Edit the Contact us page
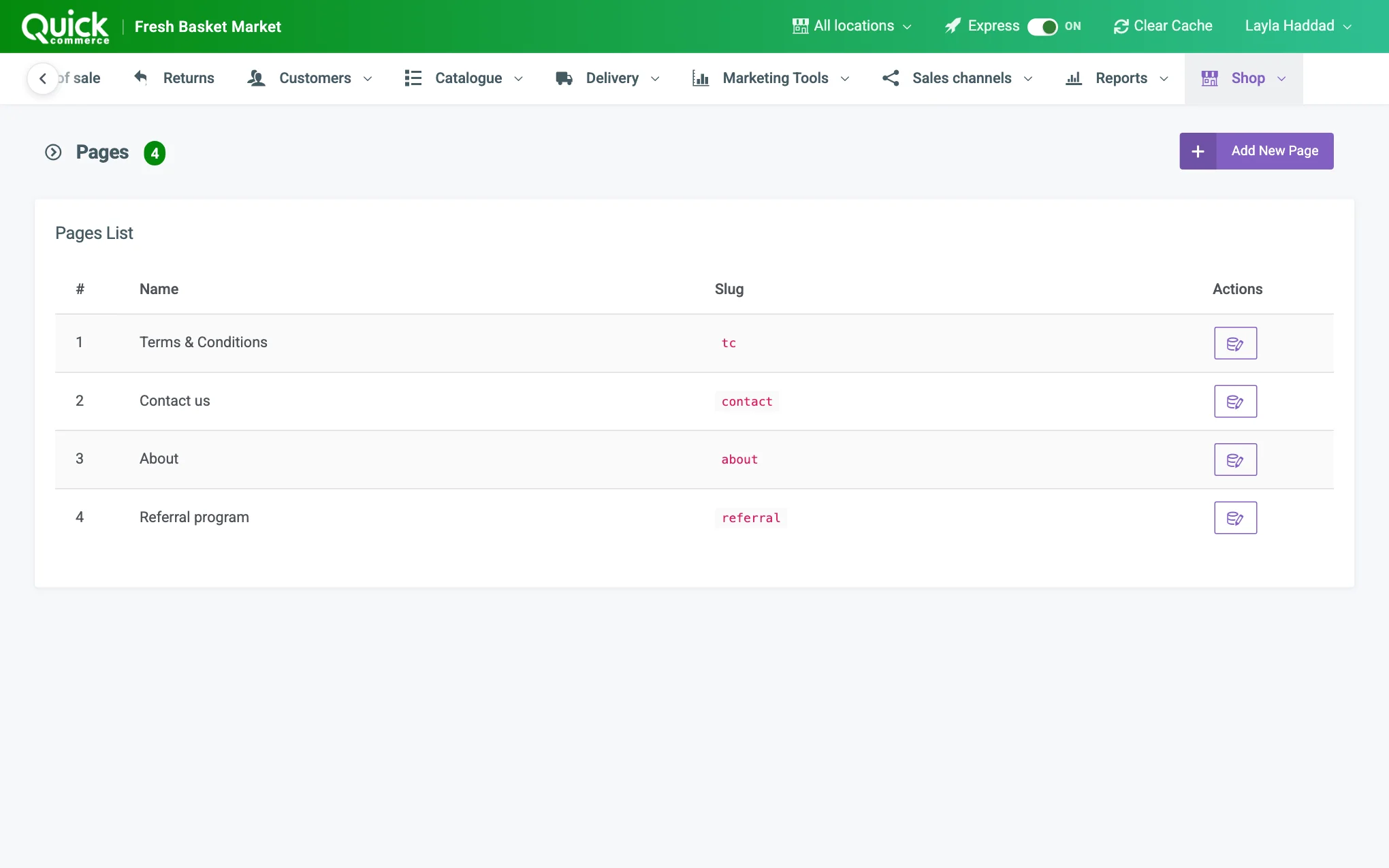Image resolution: width=1389 pixels, height=868 pixels. click(x=1235, y=402)
